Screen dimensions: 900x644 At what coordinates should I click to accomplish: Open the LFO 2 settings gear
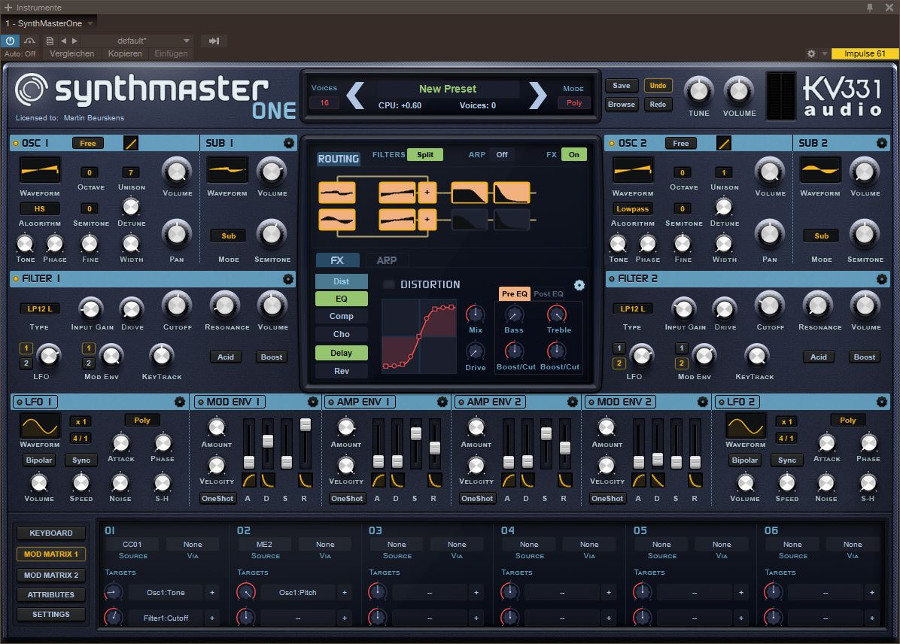tap(882, 402)
